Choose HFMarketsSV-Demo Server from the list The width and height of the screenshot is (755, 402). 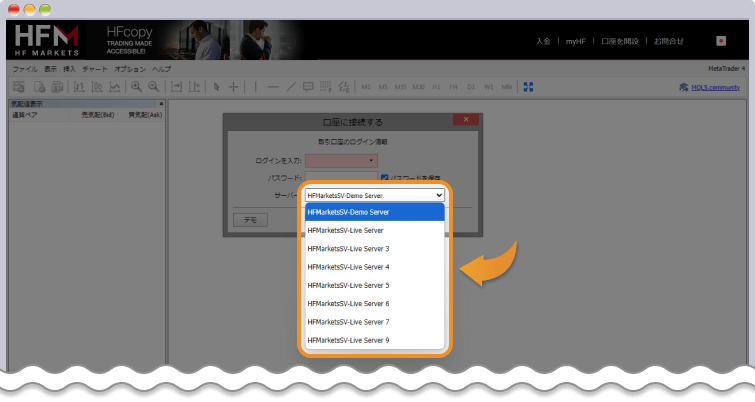pos(375,212)
